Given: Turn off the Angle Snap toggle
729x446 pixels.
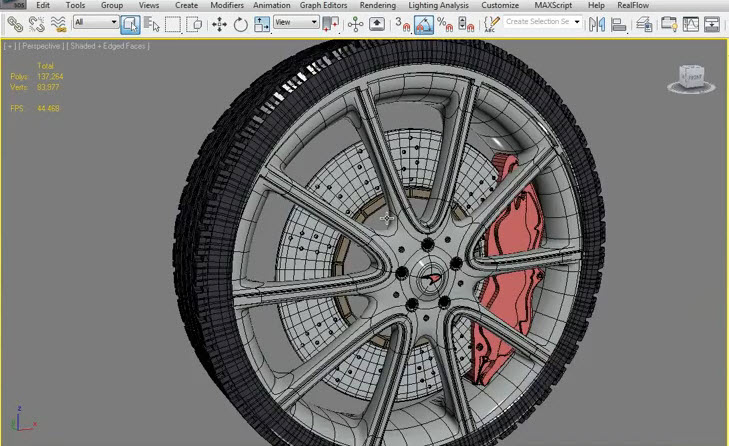Looking at the screenshot, I should tap(424, 24).
